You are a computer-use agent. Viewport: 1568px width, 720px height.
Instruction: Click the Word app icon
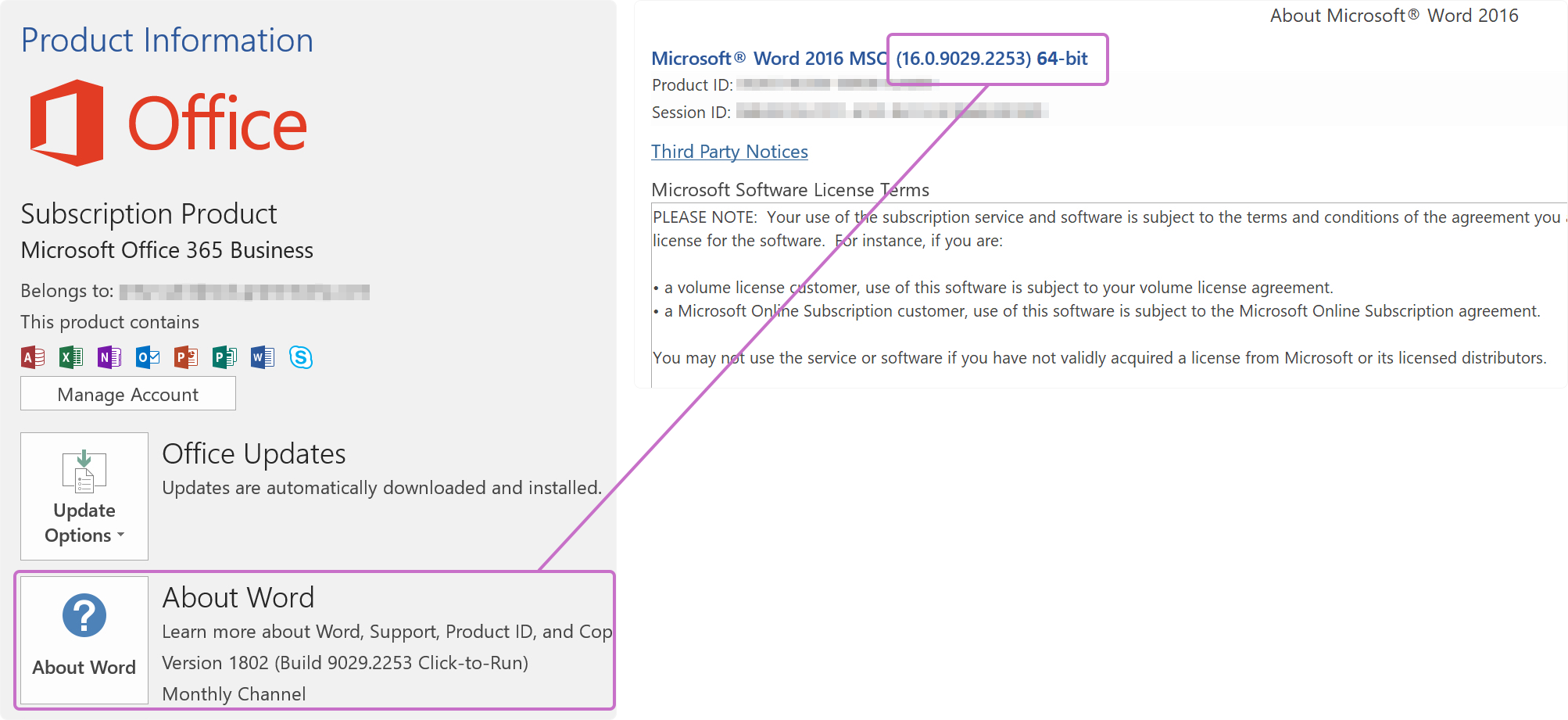263,357
